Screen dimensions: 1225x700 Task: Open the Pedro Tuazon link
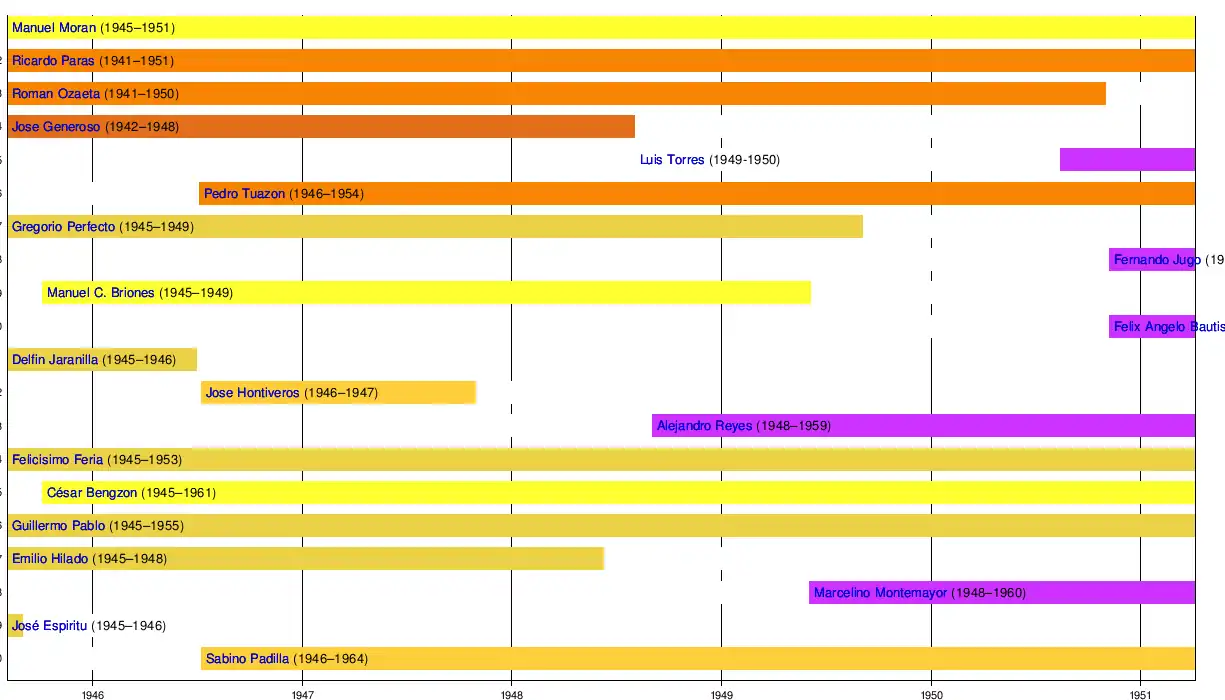244,194
